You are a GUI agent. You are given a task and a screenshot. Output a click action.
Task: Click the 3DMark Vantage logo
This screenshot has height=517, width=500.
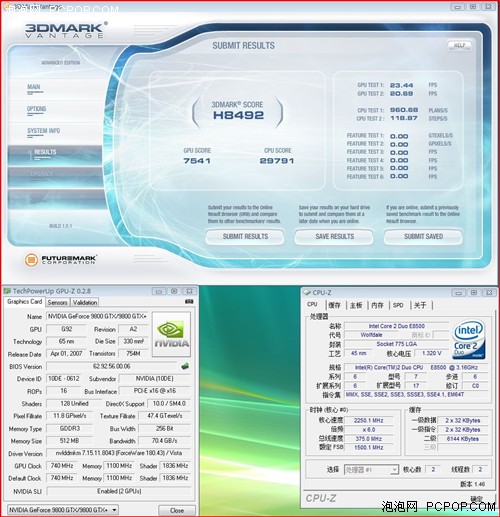coord(66,30)
